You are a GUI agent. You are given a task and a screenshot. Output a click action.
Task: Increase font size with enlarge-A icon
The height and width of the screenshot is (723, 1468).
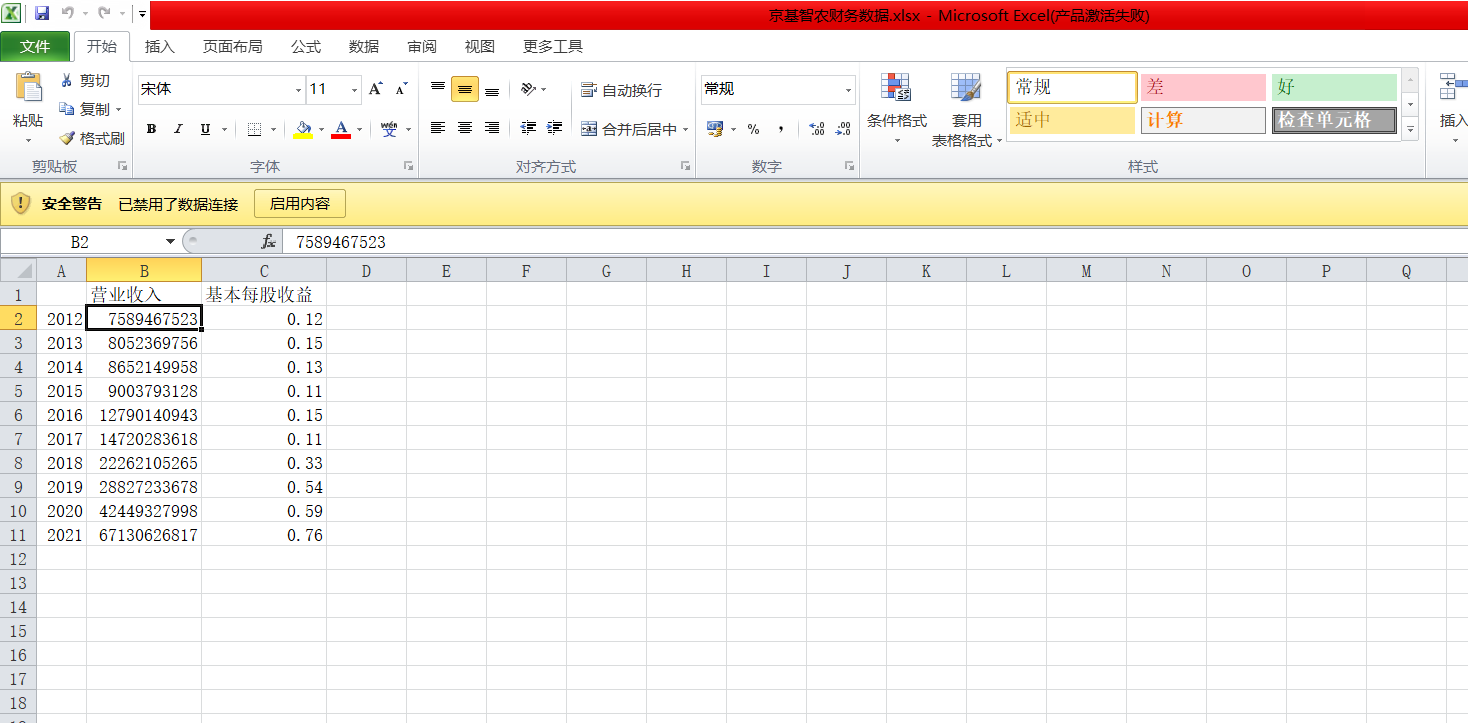pos(375,89)
